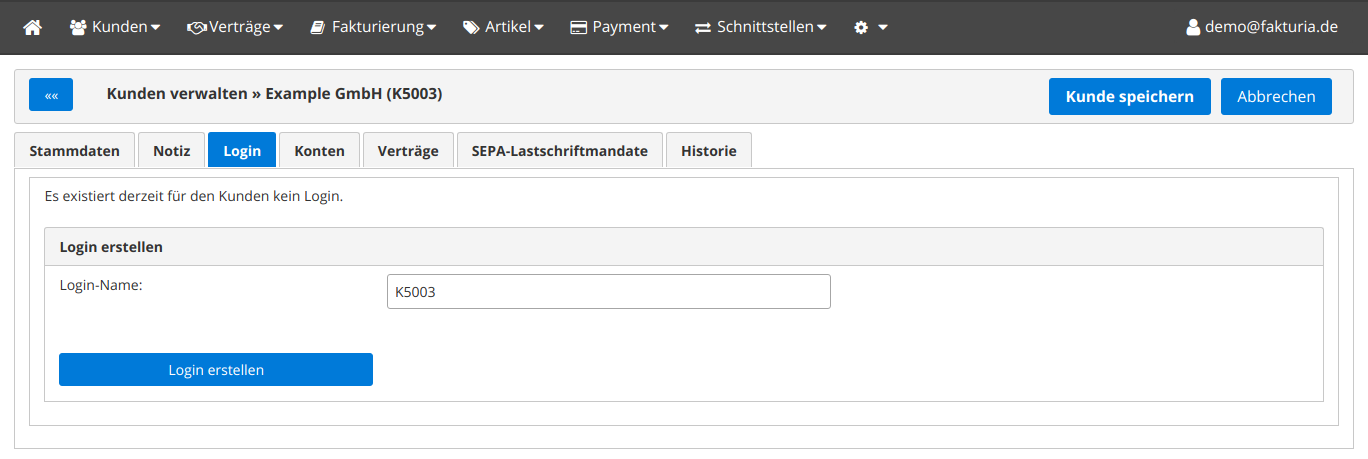The image size is (1368, 459).
Task: Switch to the Stammdaten tab
Action: pos(75,151)
